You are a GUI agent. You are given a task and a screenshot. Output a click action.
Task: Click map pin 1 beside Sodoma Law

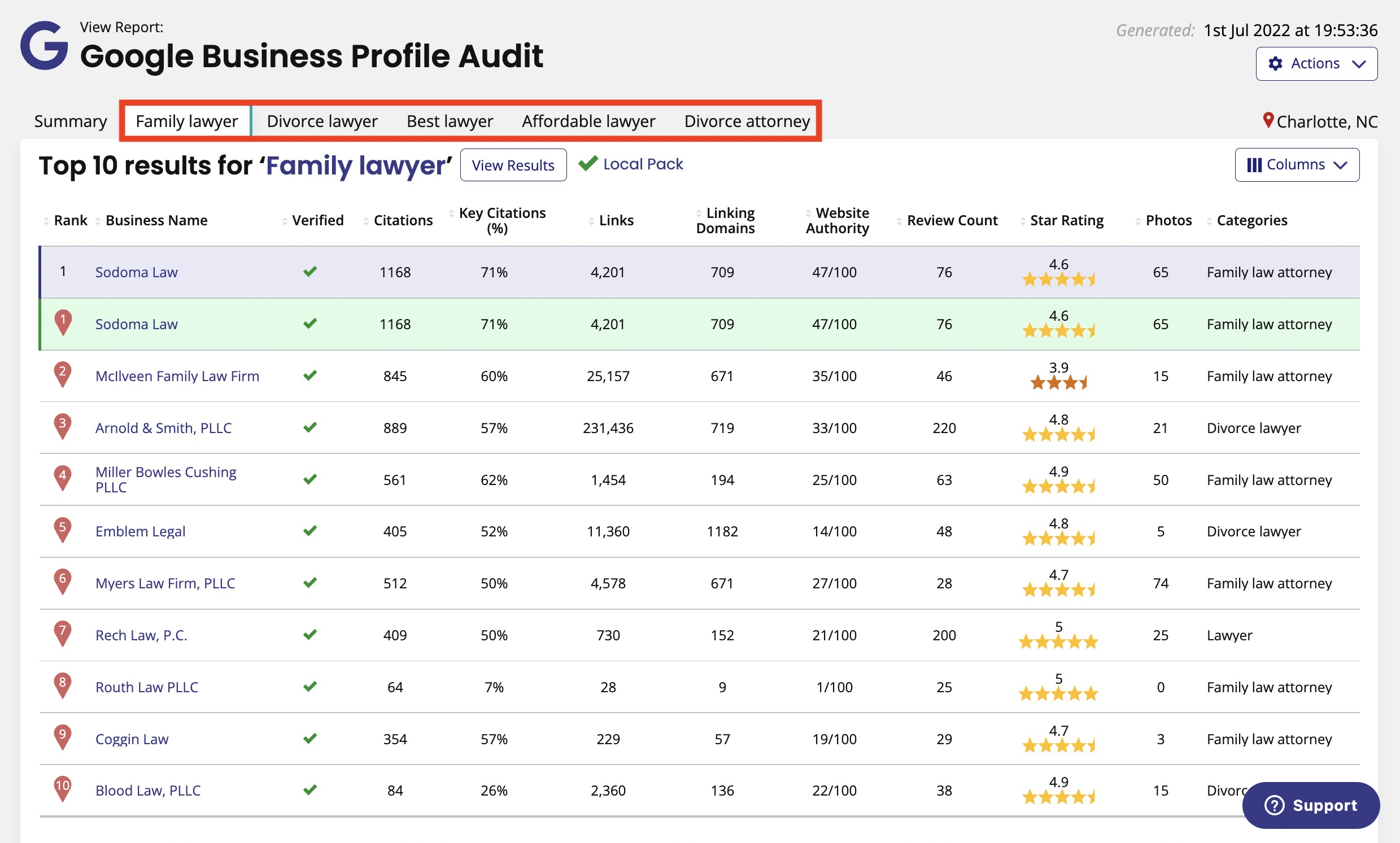coord(63,322)
